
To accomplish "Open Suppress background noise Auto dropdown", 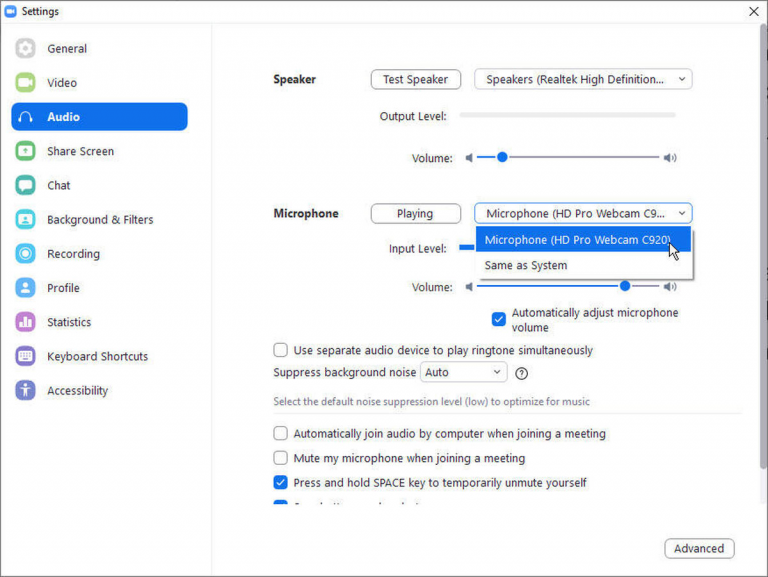I will [463, 373].
